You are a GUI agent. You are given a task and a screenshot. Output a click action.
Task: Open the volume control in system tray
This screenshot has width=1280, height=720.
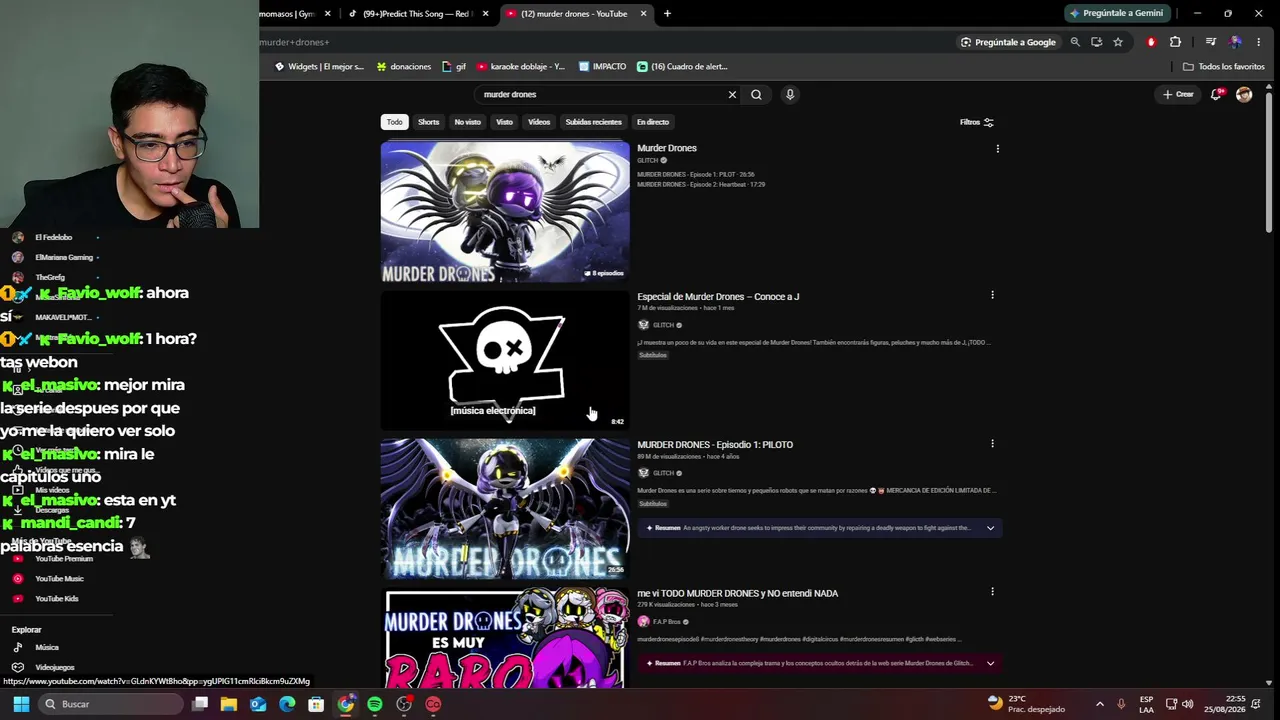click(1187, 704)
